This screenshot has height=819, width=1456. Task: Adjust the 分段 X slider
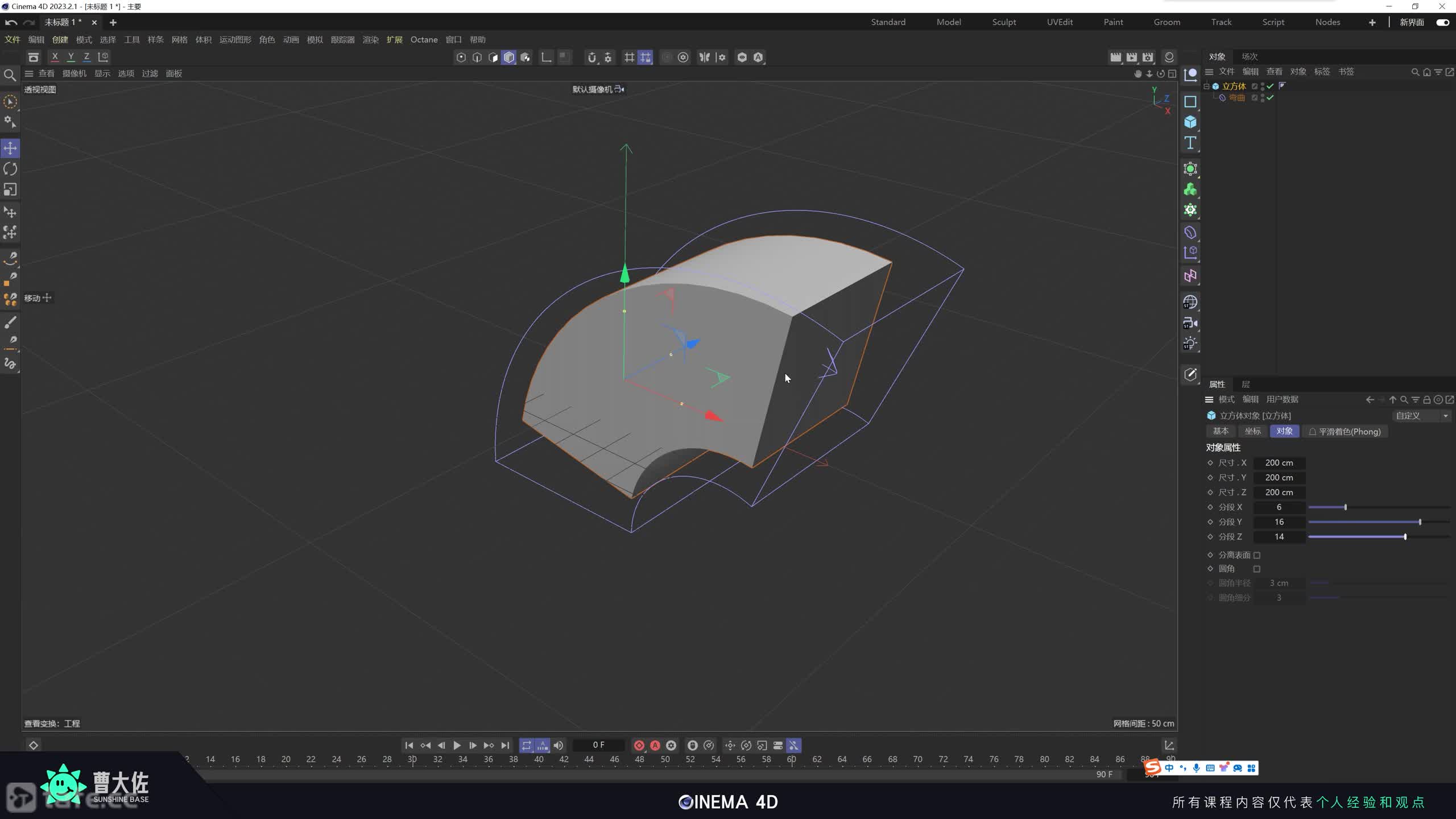coord(1345,507)
